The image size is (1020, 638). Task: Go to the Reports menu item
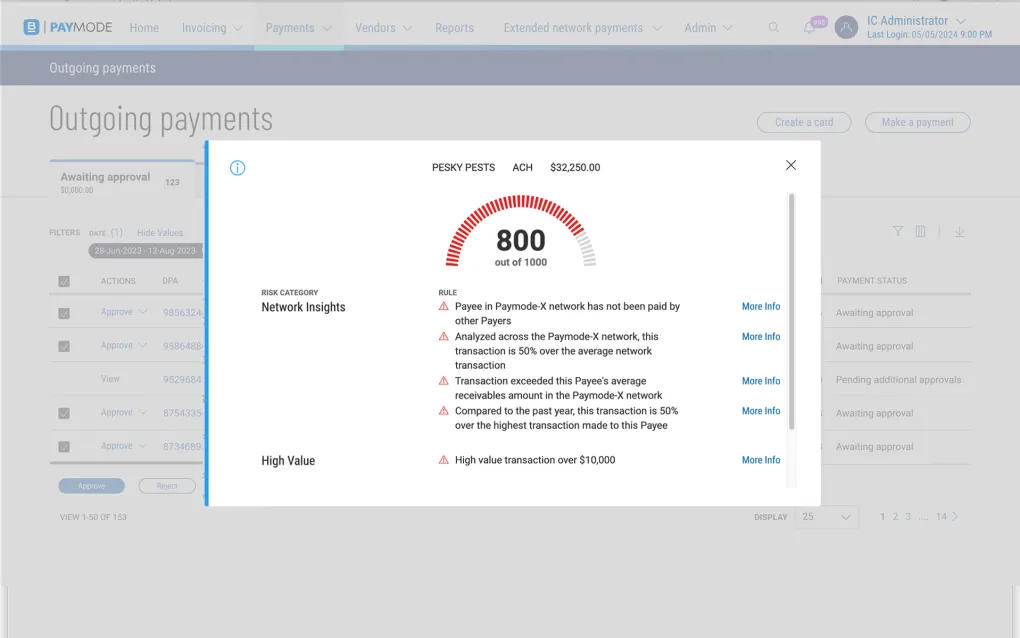[x=454, y=28]
